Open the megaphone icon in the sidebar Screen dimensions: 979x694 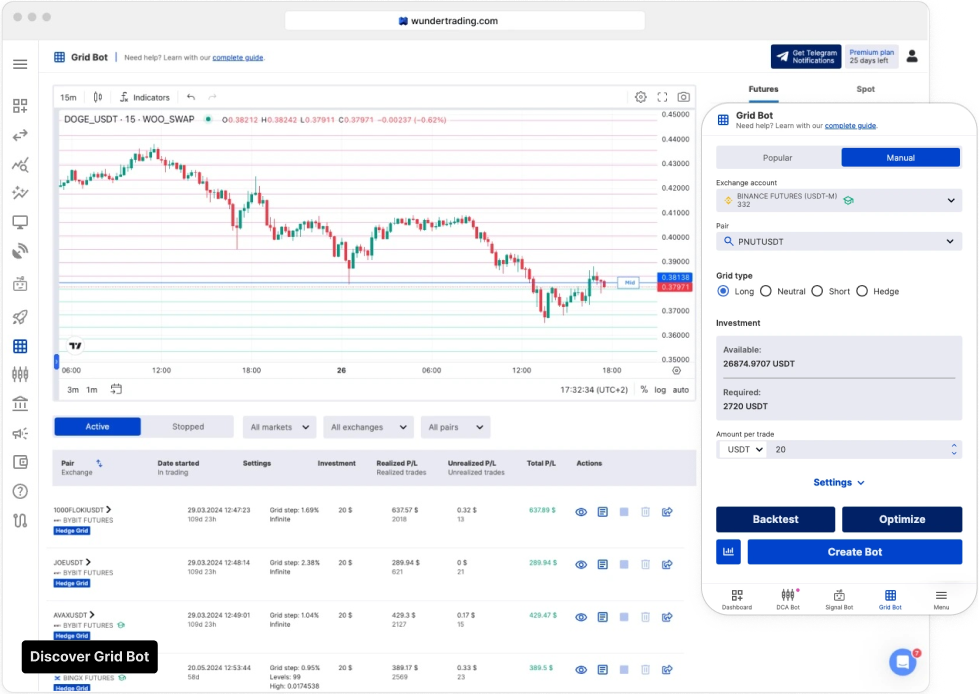(20, 433)
